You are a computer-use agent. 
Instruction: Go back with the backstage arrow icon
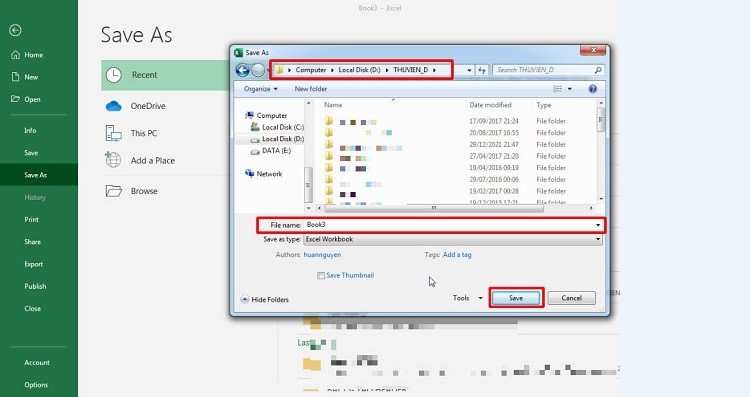pos(15,30)
